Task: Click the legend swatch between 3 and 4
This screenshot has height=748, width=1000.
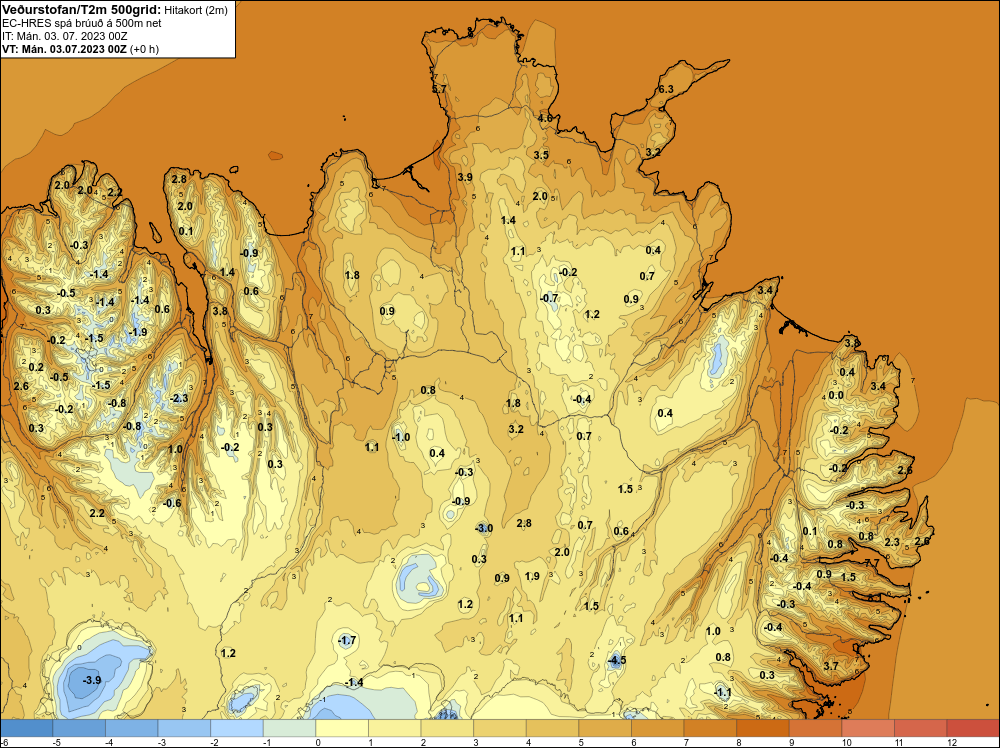Action: [500, 728]
